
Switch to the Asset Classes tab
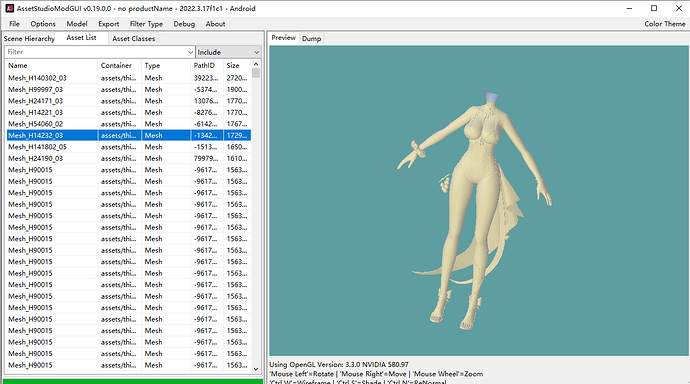tap(133, 39)
